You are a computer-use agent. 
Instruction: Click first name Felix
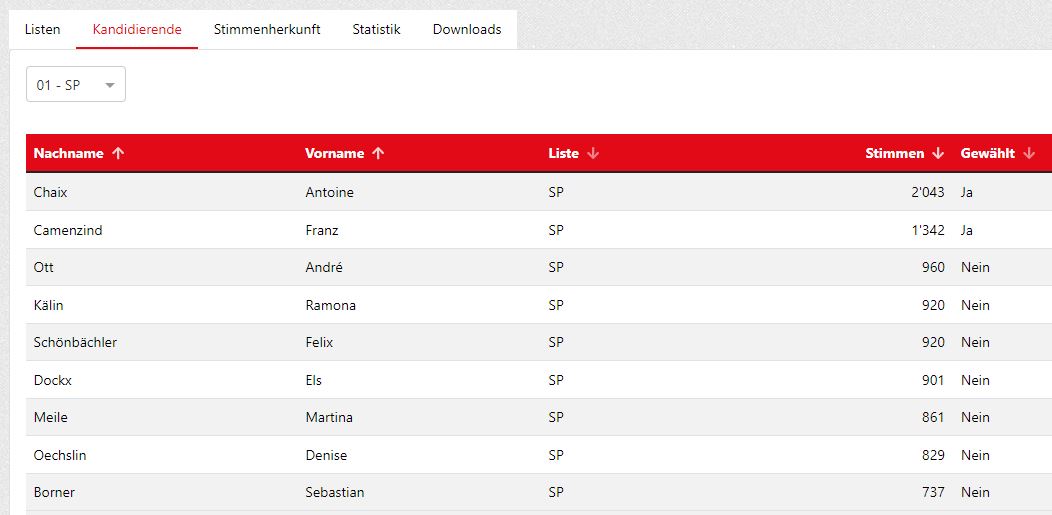[x=319, y=343]
